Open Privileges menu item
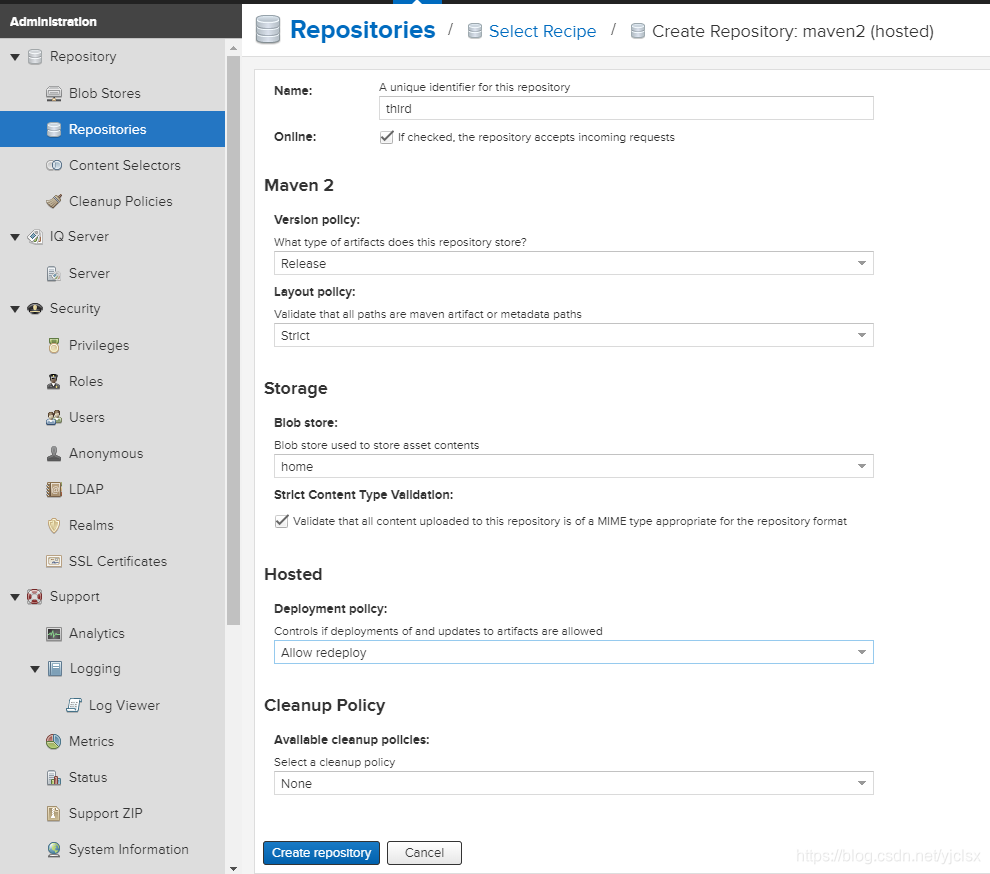 point(112,345)
